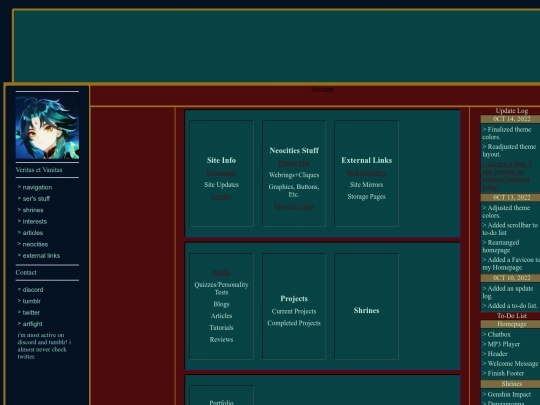Screen dimensions: 540x405
Task: Open the shrines sidebar entry
Action: 33,210
